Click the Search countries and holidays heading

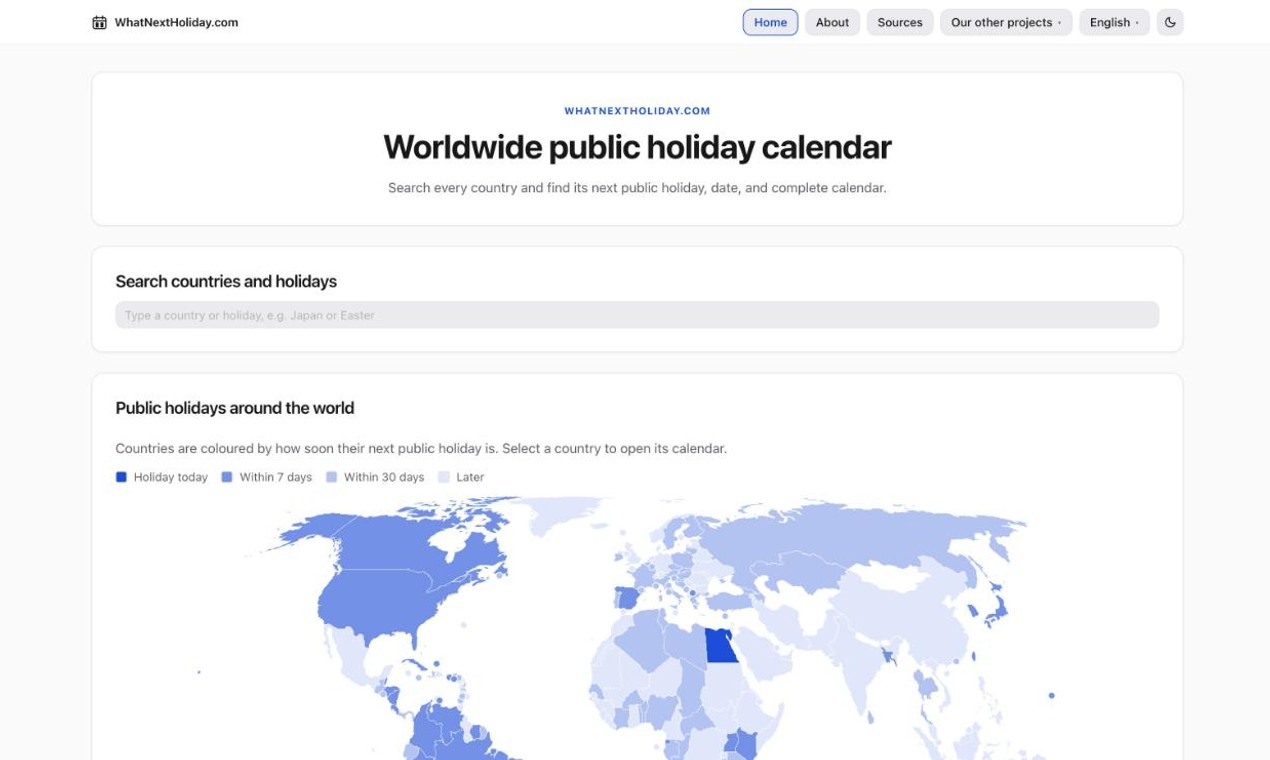[226, 281]
